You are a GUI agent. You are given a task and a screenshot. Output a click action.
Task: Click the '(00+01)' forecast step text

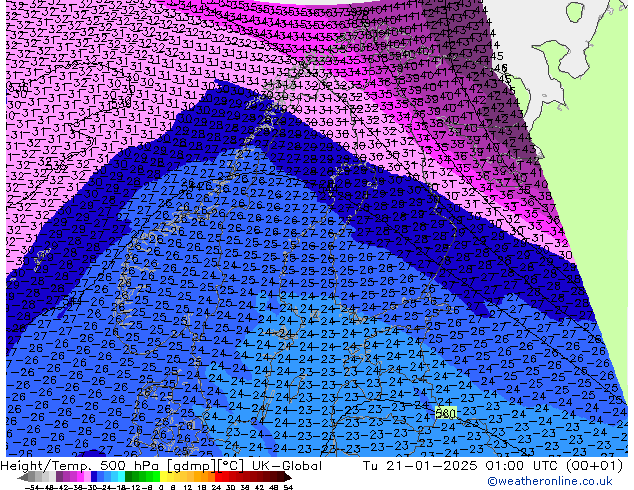(594, 466)
